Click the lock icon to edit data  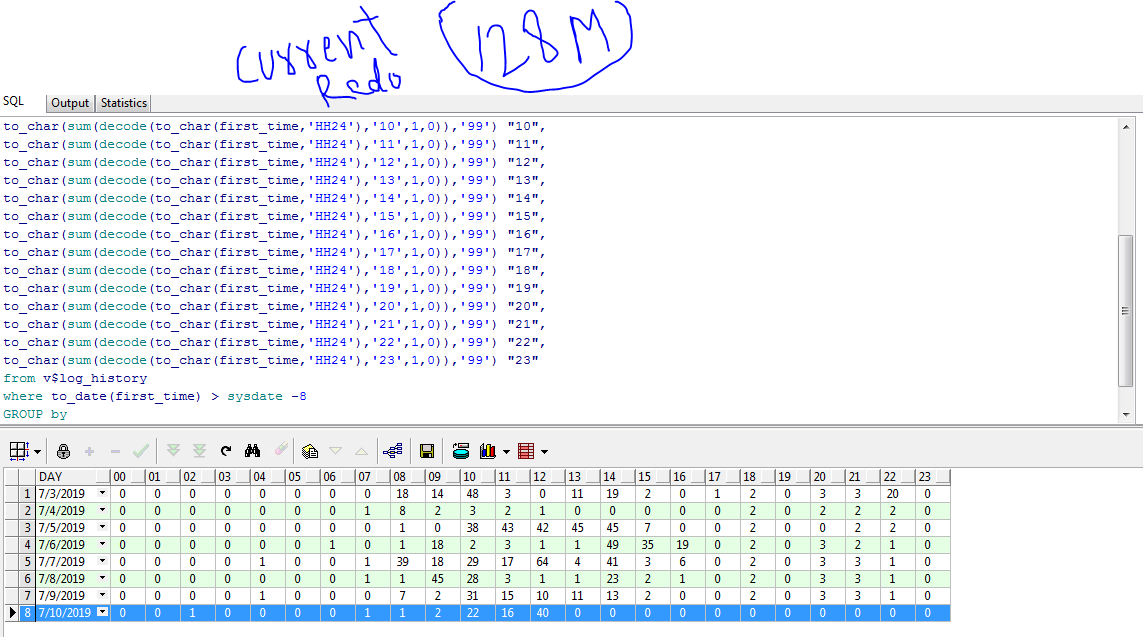tap(64, 451)
